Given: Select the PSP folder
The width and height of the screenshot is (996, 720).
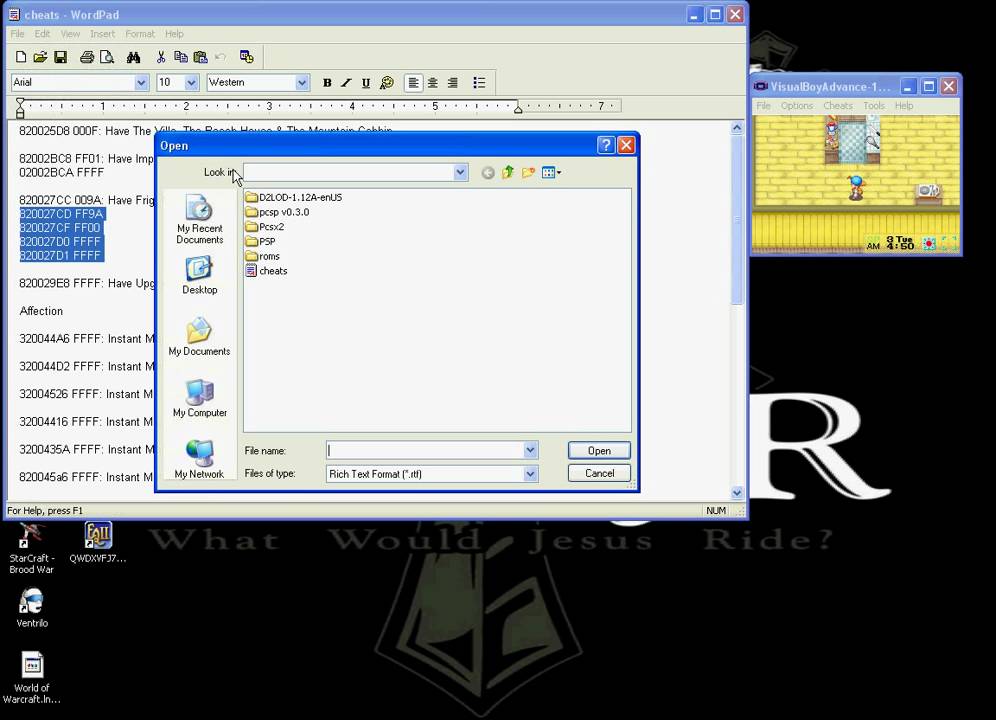Looking at the screenshot, I should (x=260, y=241).
